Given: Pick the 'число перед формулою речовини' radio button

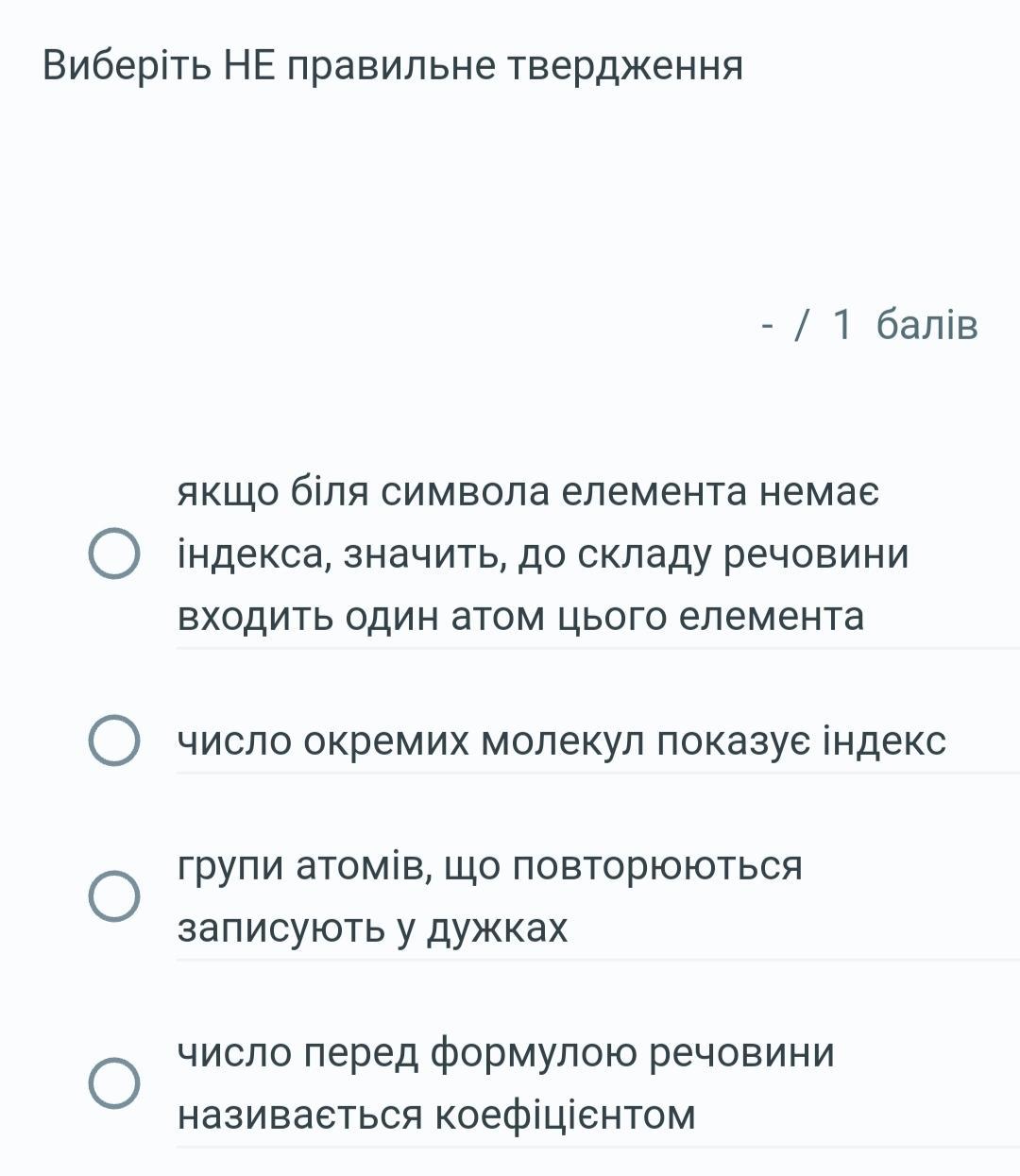Looking at the screenshot, I should pyautogui.click(x=114, y=1082).
